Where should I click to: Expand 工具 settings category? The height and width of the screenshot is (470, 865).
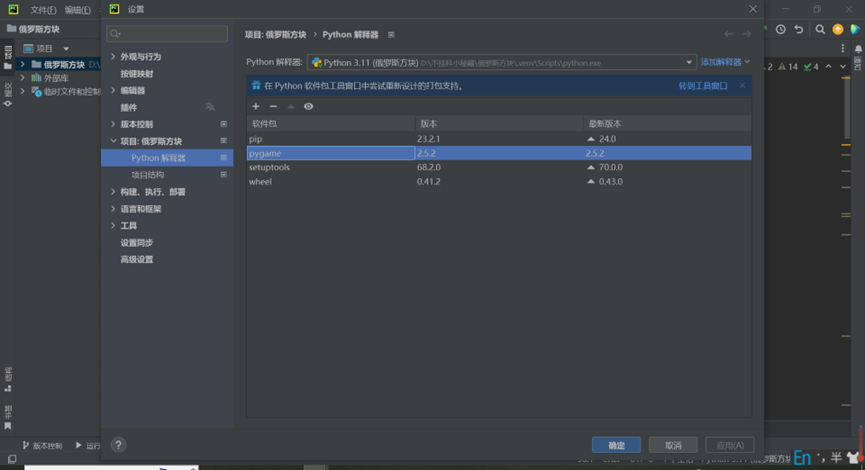(x=113, y=226)
